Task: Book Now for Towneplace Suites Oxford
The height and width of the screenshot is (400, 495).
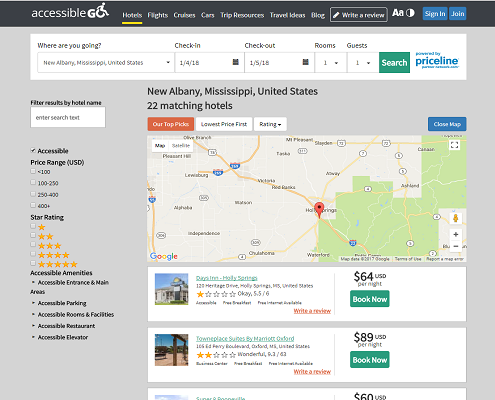Action: click(x=370, y=360)
